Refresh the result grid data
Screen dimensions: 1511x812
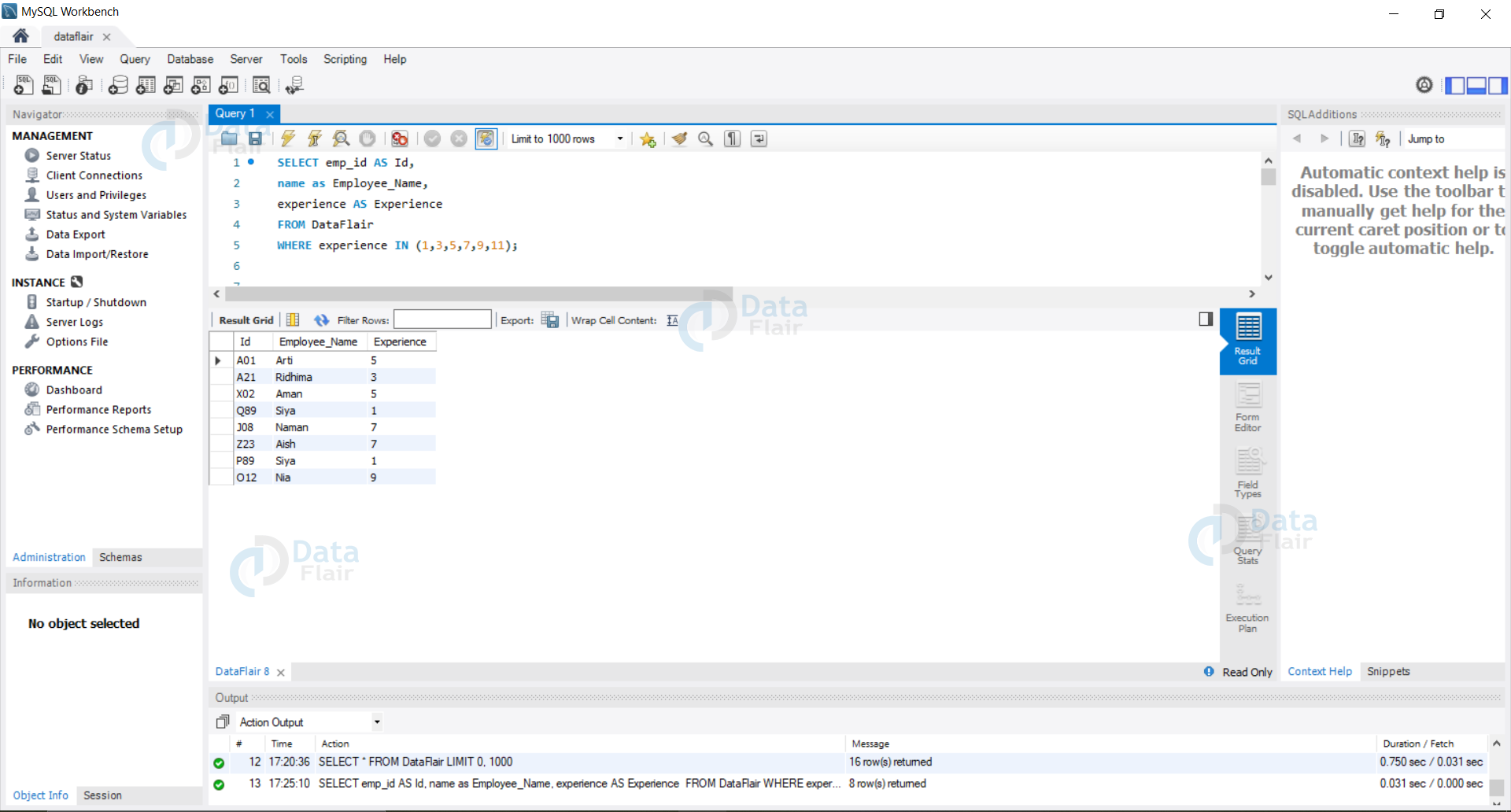coord(321,320)
